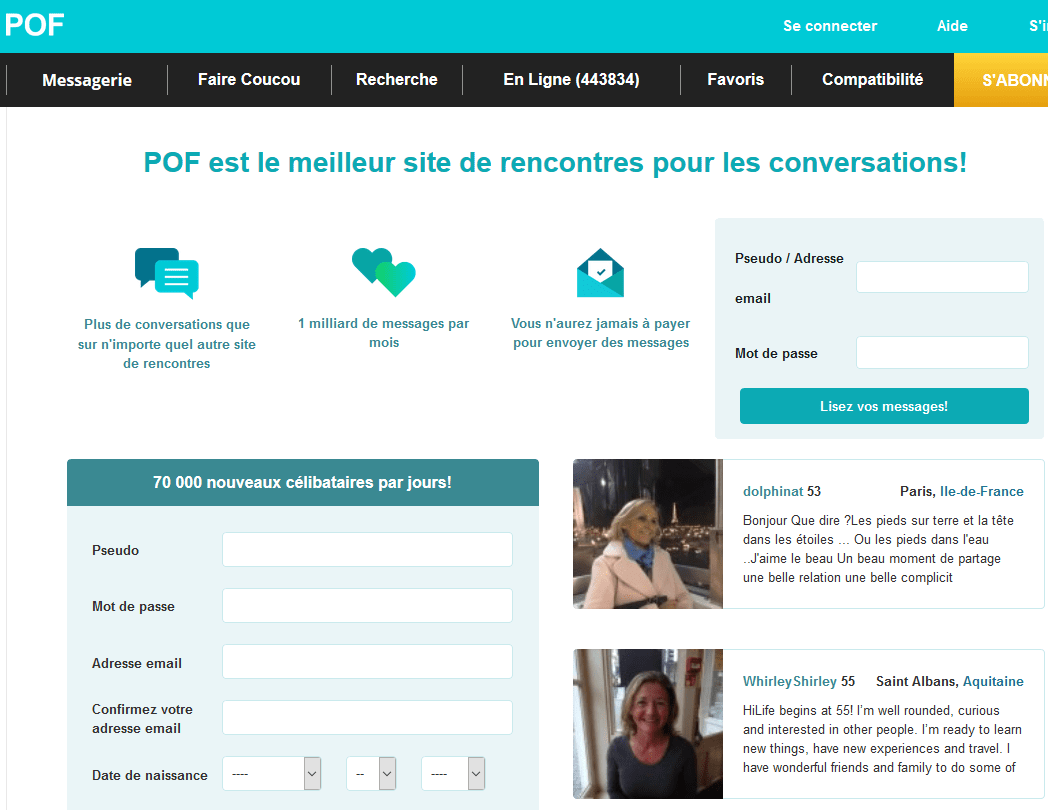Click the S'abonner yellow button
This screenshot has width=1048, height=810.
point(1001,80)
